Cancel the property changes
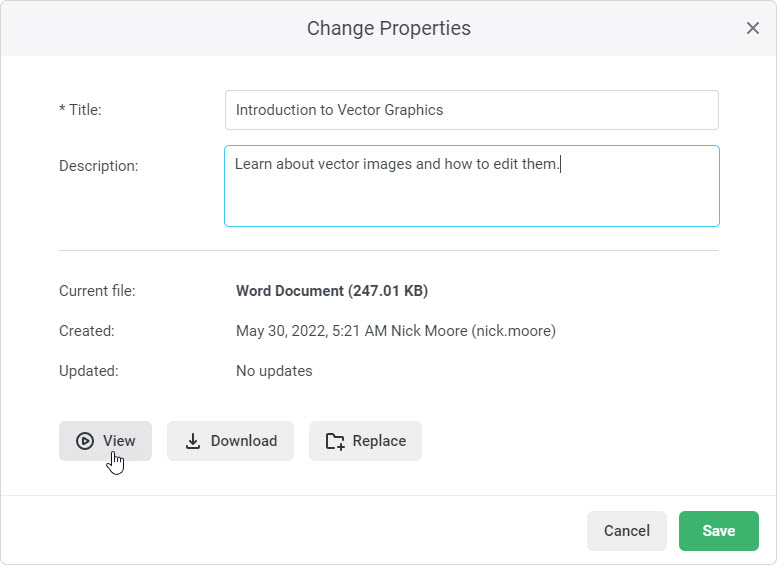Image resolution: width=777 pixels, height=565 pixels. [627, 531]
